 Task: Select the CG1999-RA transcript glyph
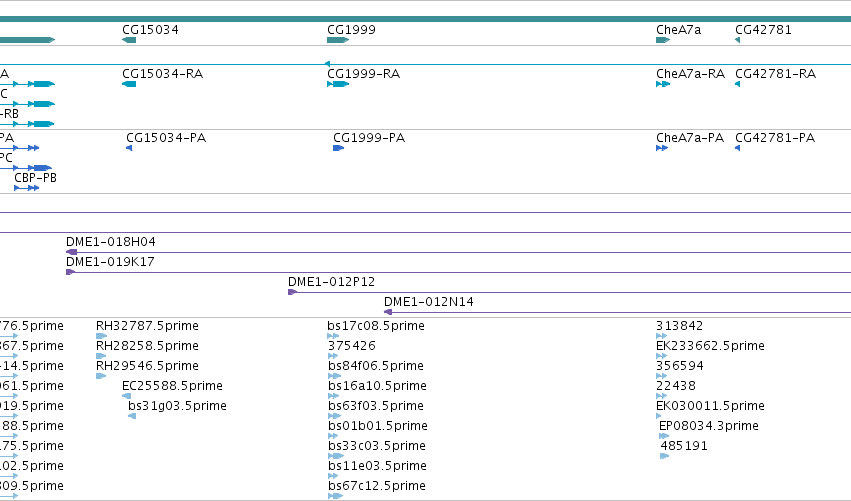(x=338, y=84)
